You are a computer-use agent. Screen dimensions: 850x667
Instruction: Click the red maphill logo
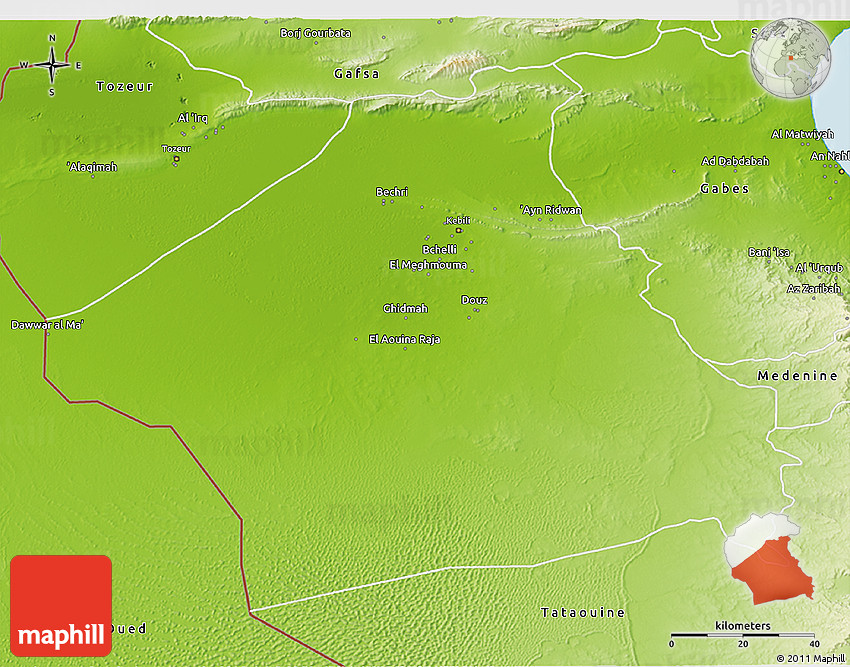(x=61, y=605)
